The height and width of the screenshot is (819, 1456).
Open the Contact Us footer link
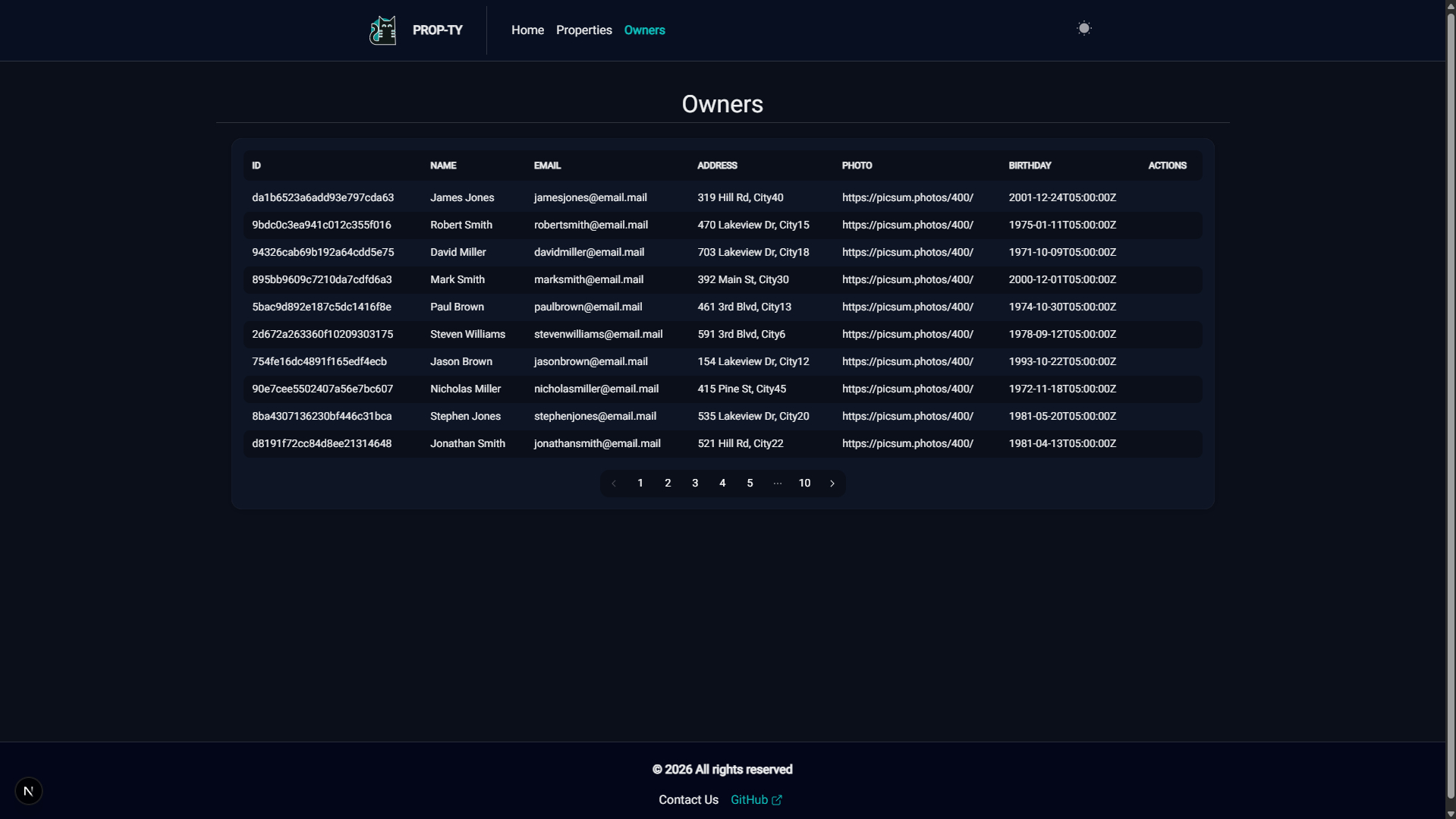pos(688,800)
